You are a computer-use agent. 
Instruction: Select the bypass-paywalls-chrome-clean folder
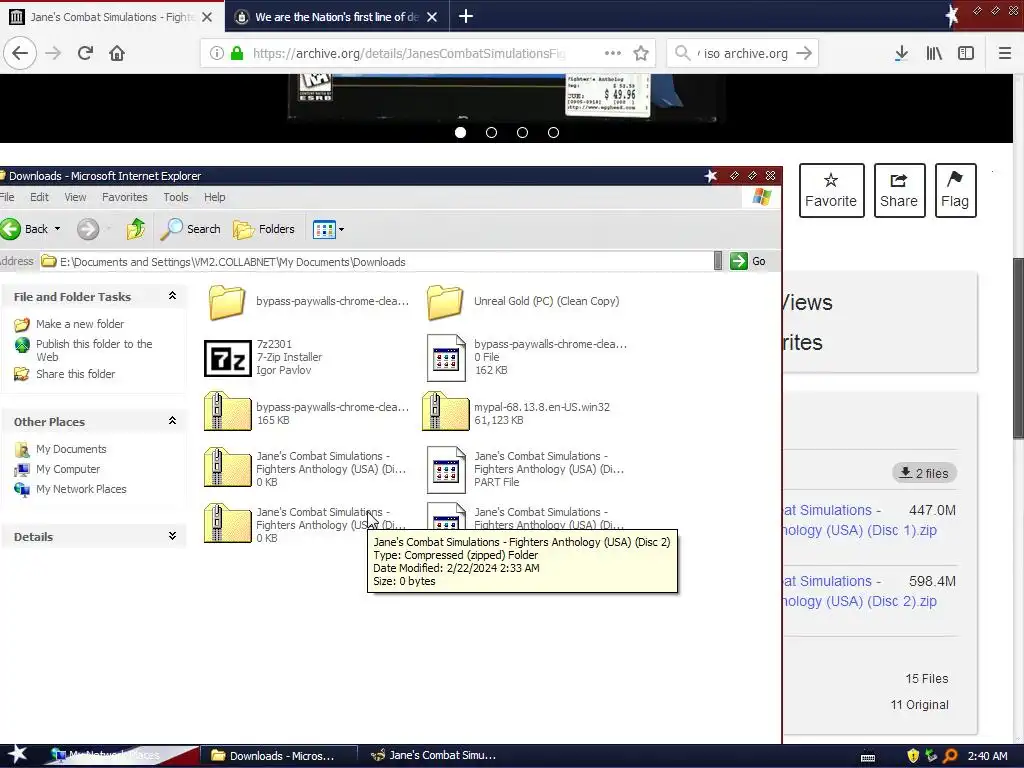(308, 302)
